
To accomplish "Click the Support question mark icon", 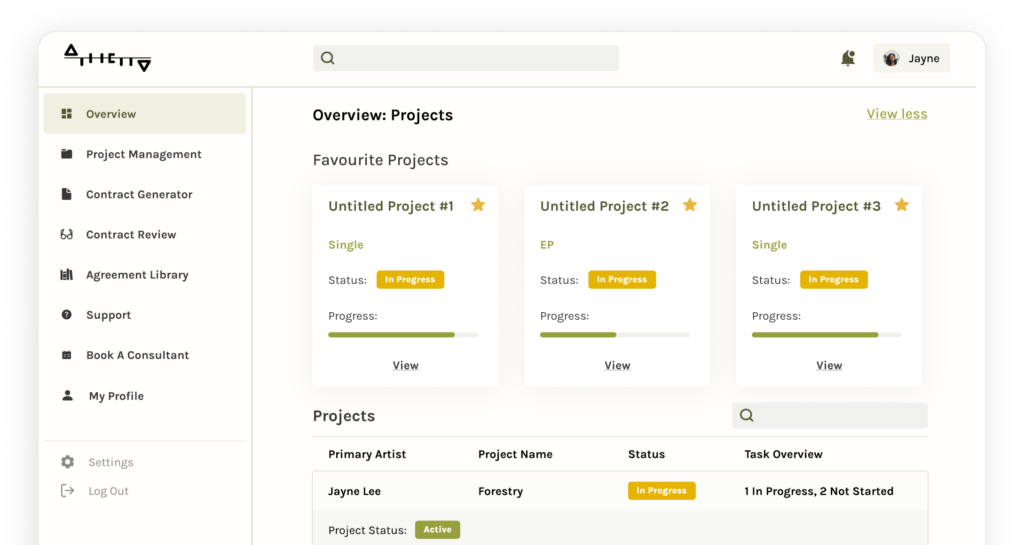I will pos(67,315).
